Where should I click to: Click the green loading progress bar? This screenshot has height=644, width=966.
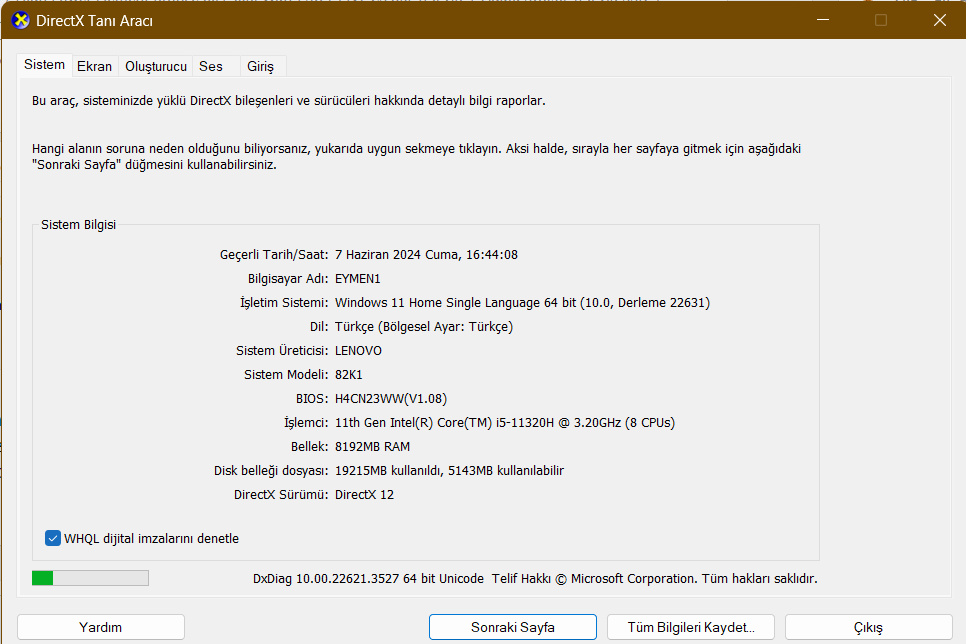coord(90,578)
